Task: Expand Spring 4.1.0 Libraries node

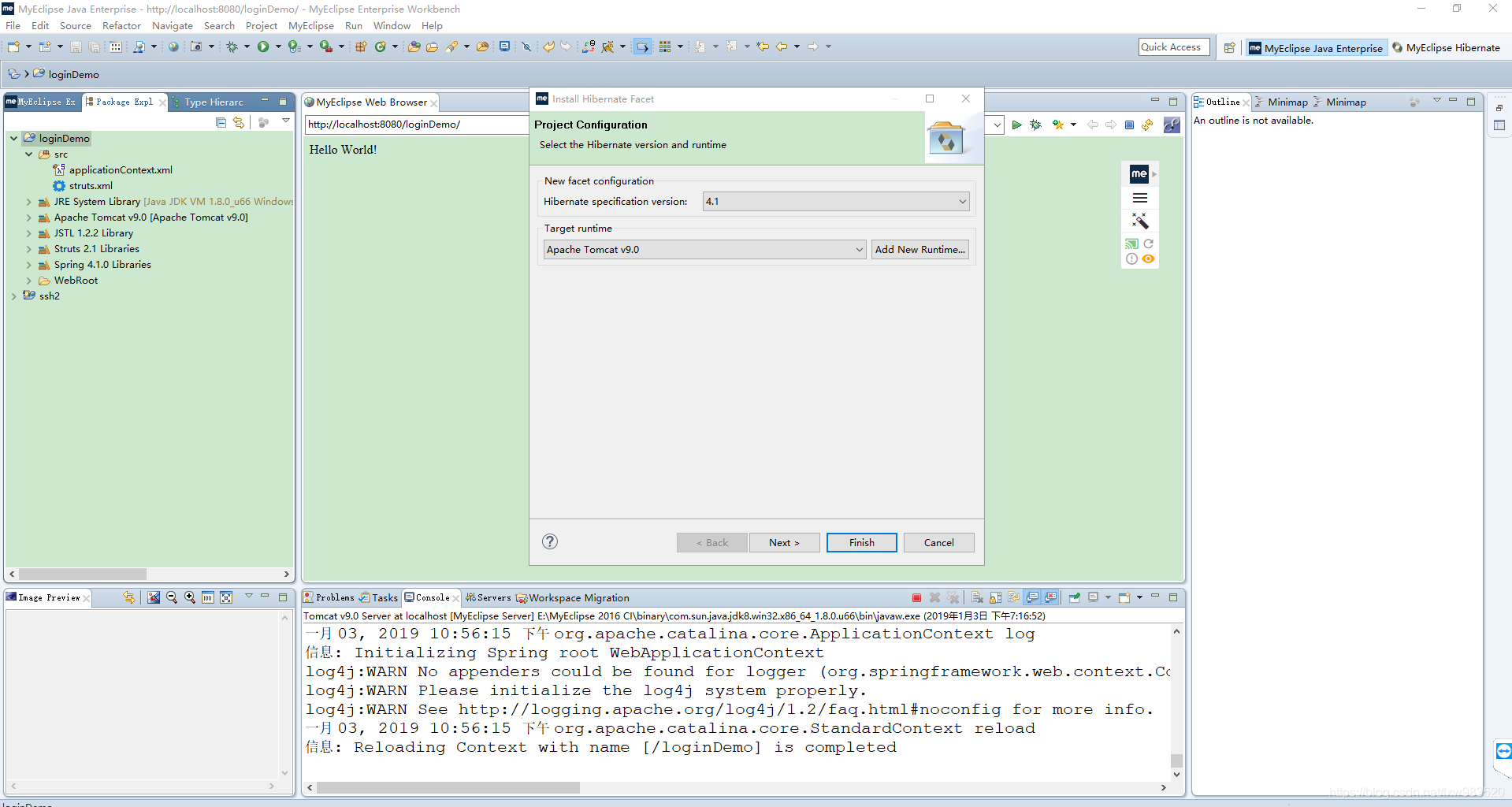Action: tap(29, 265)
